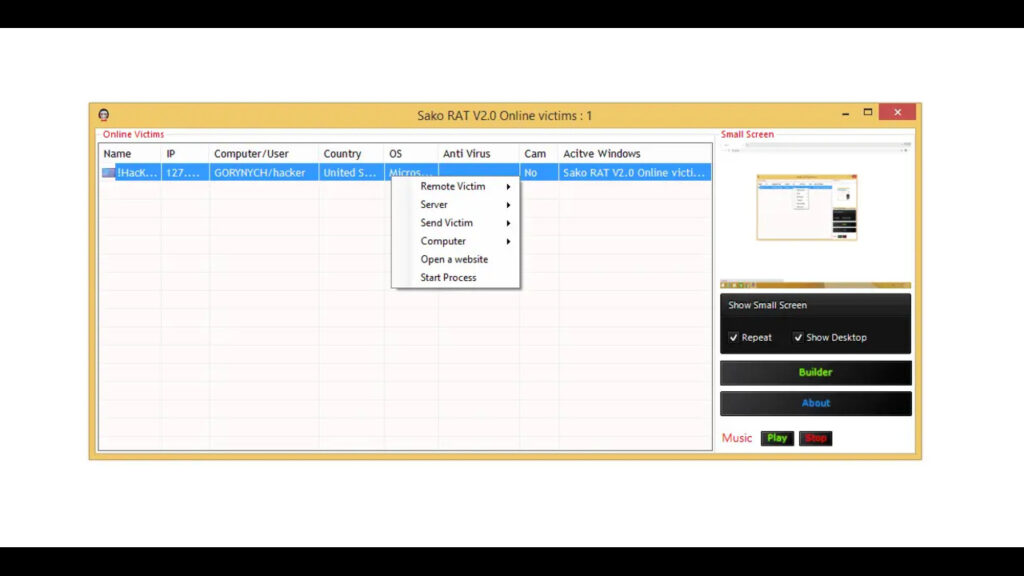Start music with the Play button
This screenshot has width=1024, height=576.
pyautogui.click(x=777, y=438)
